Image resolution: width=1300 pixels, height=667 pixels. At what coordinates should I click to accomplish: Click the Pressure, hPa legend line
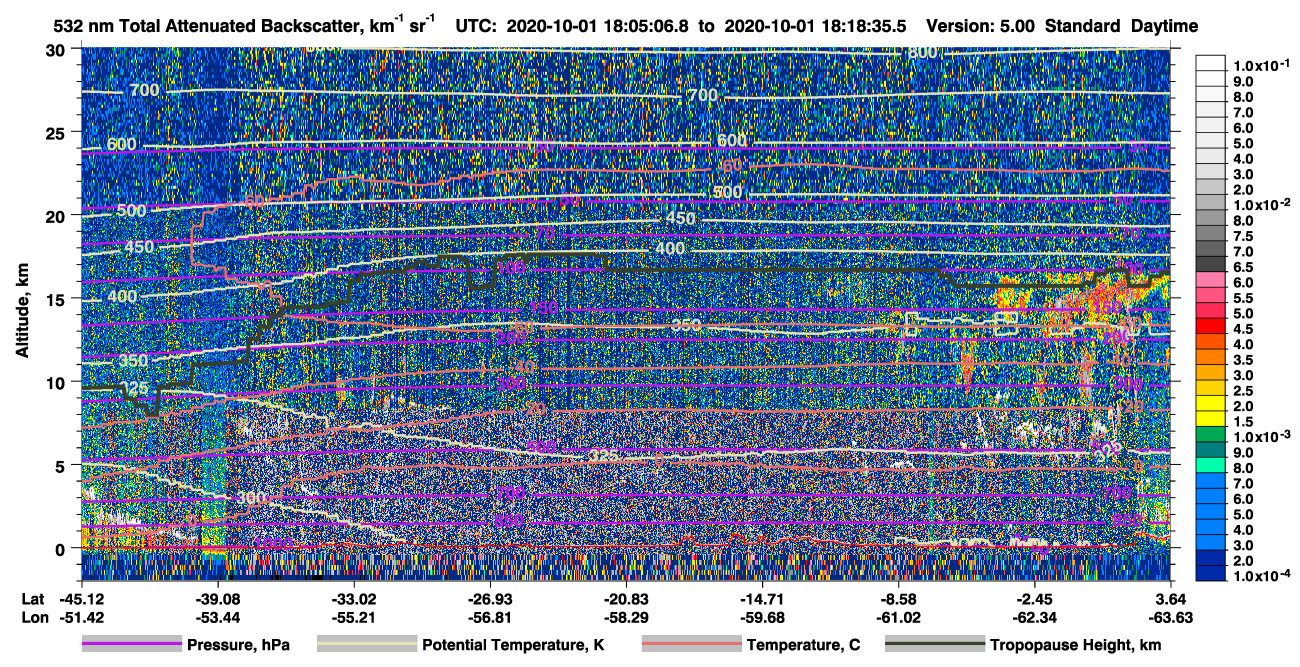(132, 645)
